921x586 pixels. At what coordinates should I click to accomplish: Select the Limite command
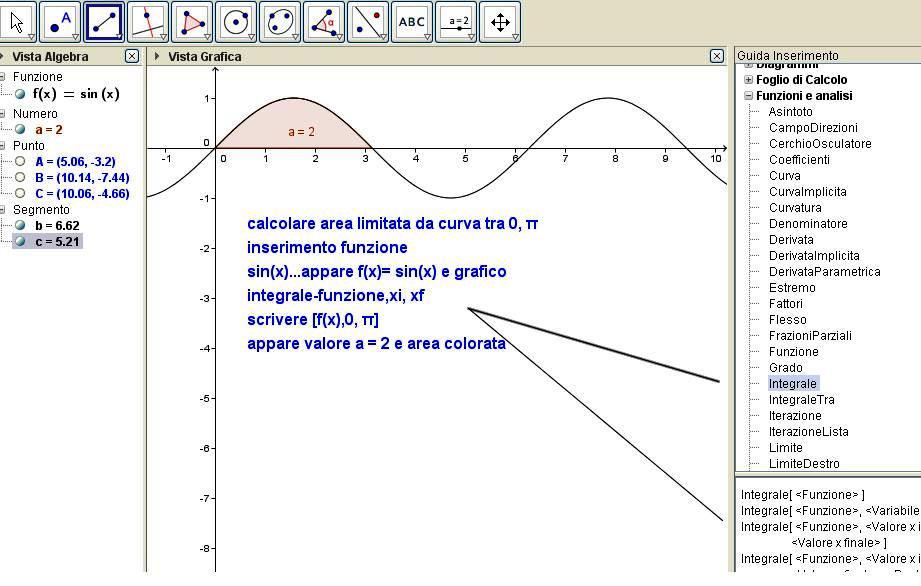pyautogui.click(x=785, y=447)
